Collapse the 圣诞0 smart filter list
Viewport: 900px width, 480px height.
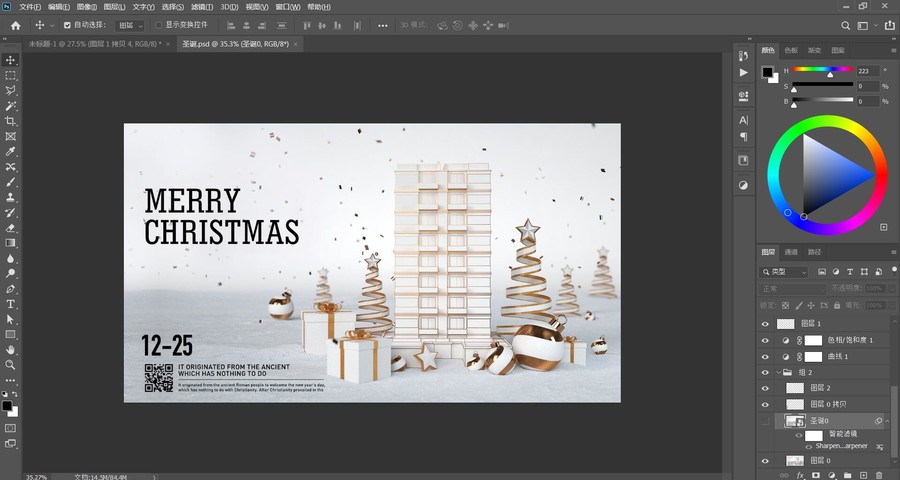889,421
